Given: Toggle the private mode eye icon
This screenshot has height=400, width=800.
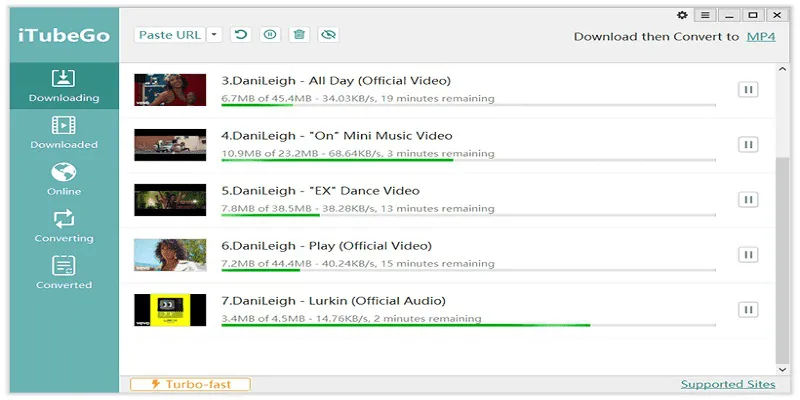Looking at the screenshot, I should click(x=329, y=35).
